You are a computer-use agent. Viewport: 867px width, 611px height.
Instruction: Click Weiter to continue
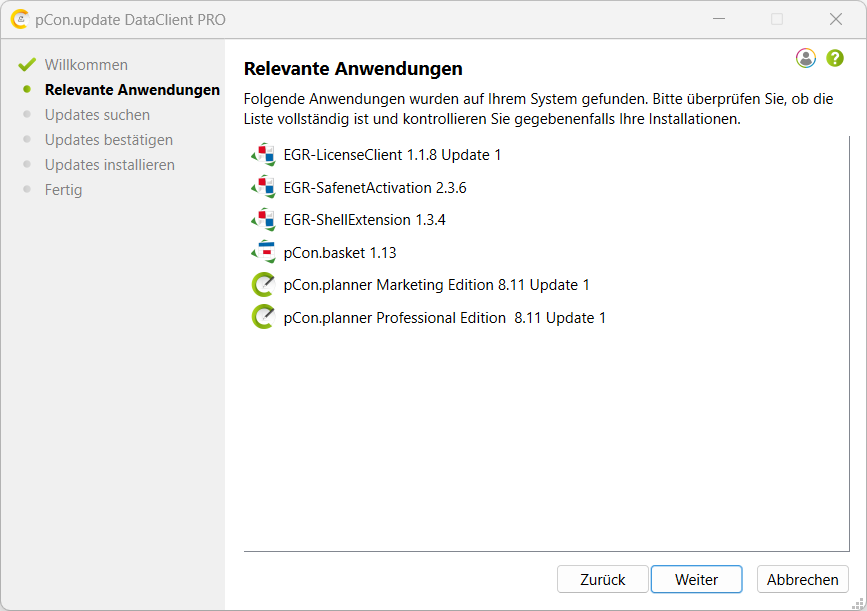697,579
